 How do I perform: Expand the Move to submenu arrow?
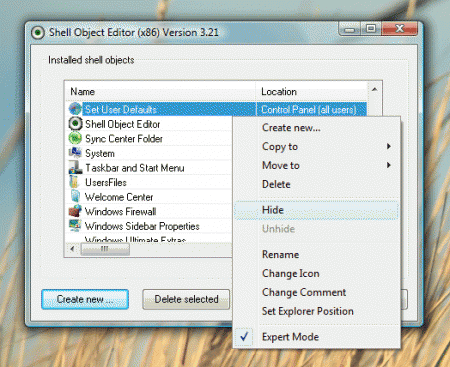click(x=388, y=165)
